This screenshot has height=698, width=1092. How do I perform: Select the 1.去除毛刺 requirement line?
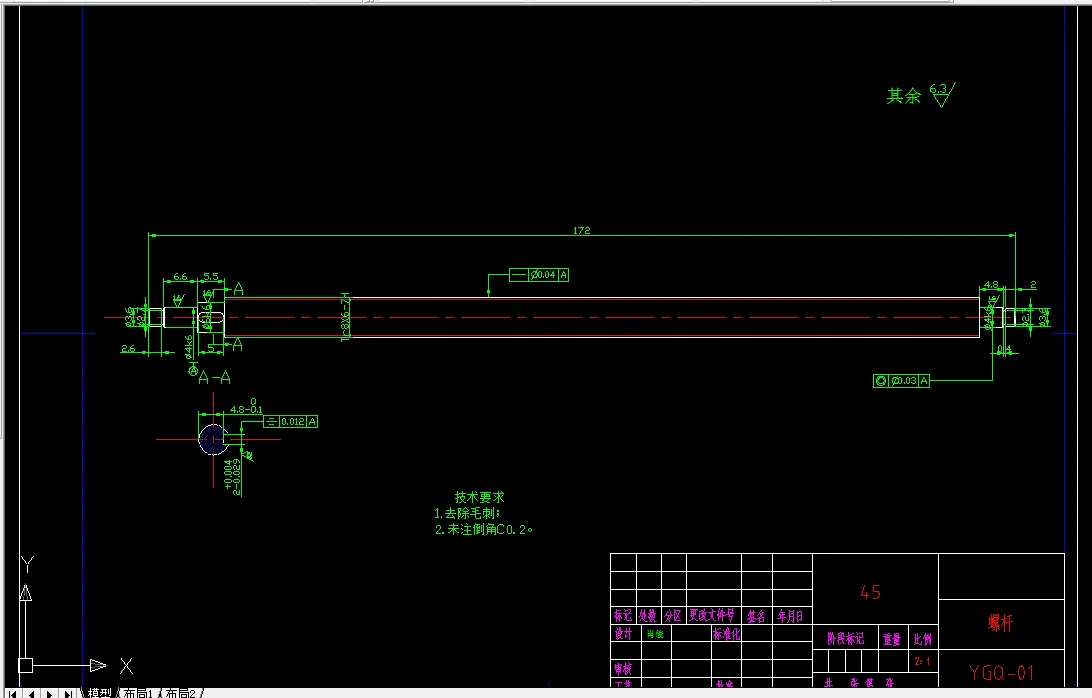467,513
